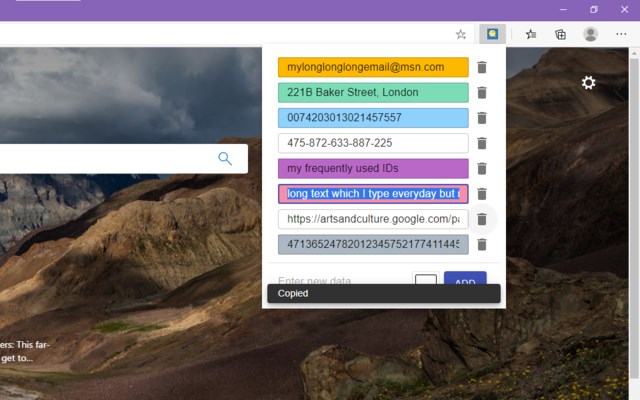The width and height of the screenshot is (640, 400).
Task: Copy the mylonglonglongemail@msn.com field
Action: pyautogui.click(x=373, y=67)
